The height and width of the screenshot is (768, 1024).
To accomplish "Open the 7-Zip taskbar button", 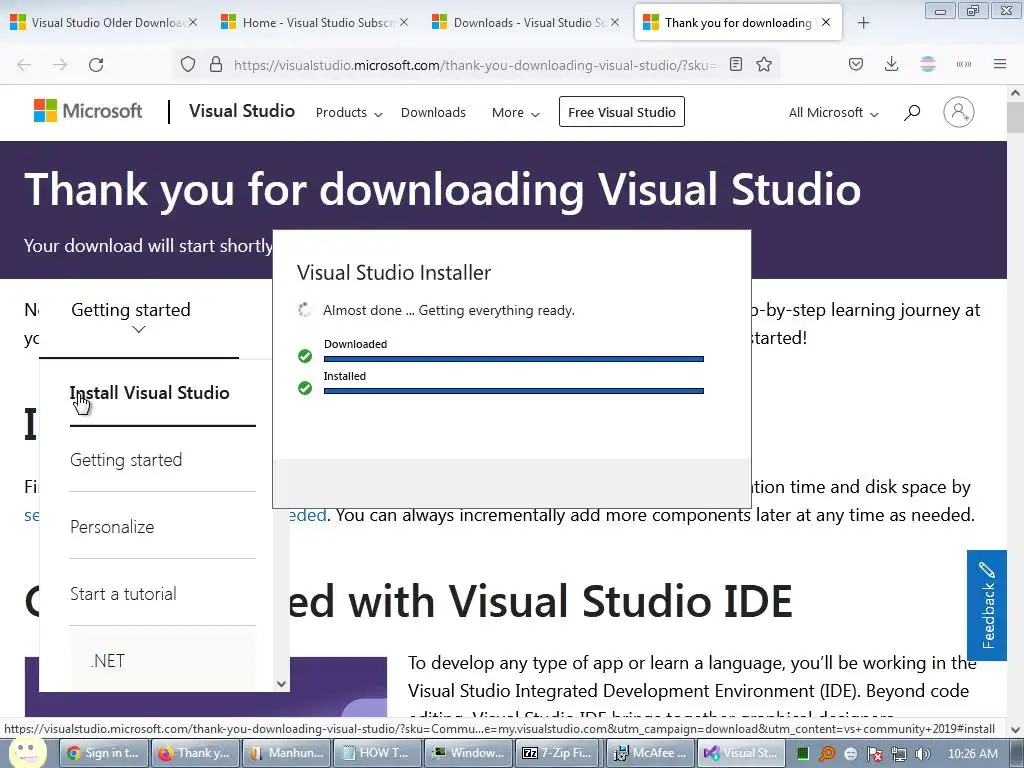I will [x=560, y=753].
